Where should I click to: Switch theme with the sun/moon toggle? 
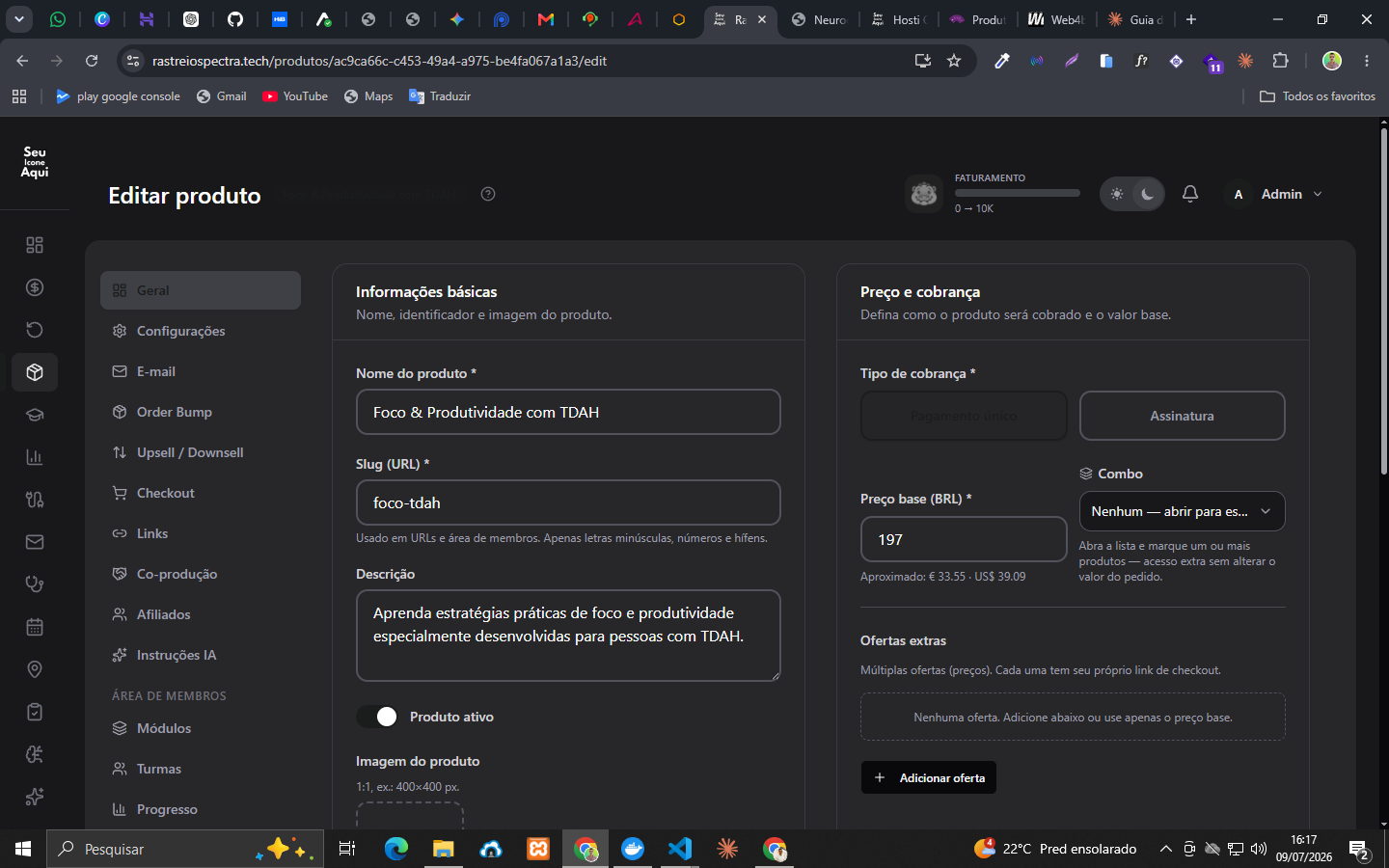(1132, 194)
